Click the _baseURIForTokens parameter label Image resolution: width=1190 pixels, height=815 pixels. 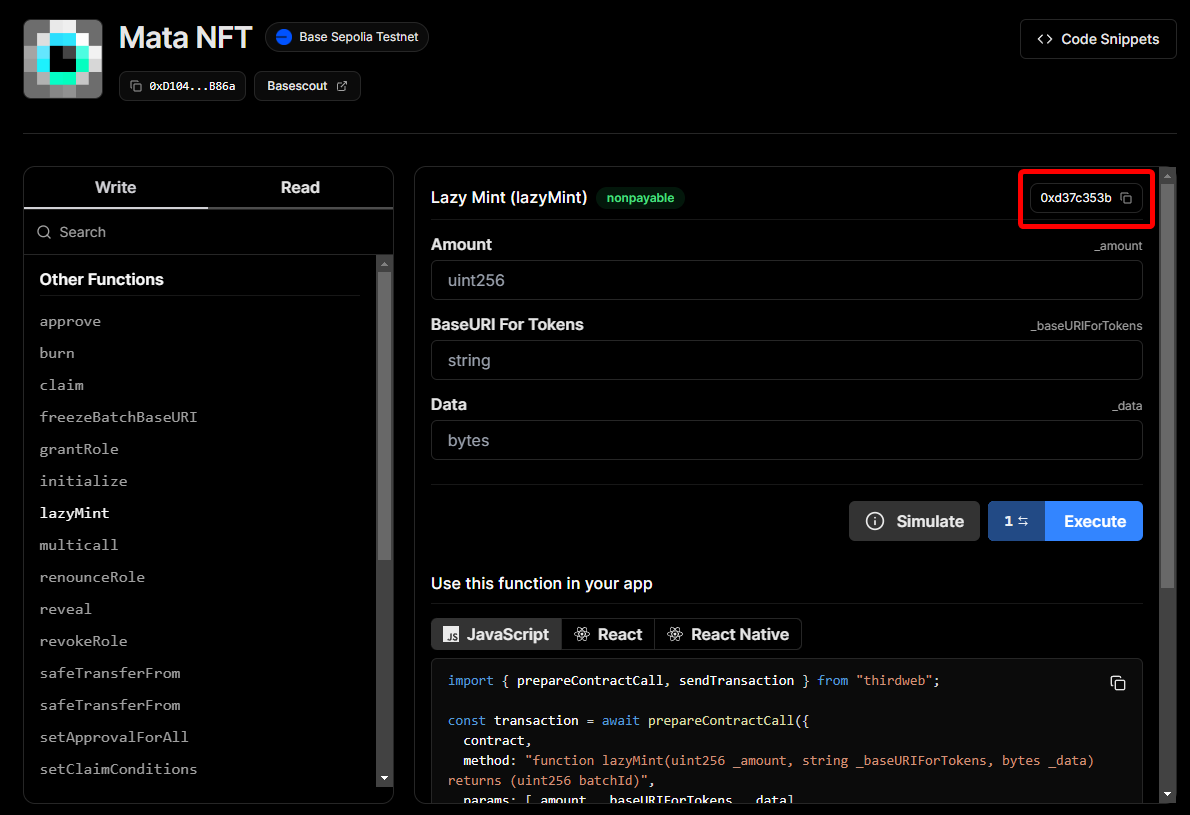[1086, 326]
